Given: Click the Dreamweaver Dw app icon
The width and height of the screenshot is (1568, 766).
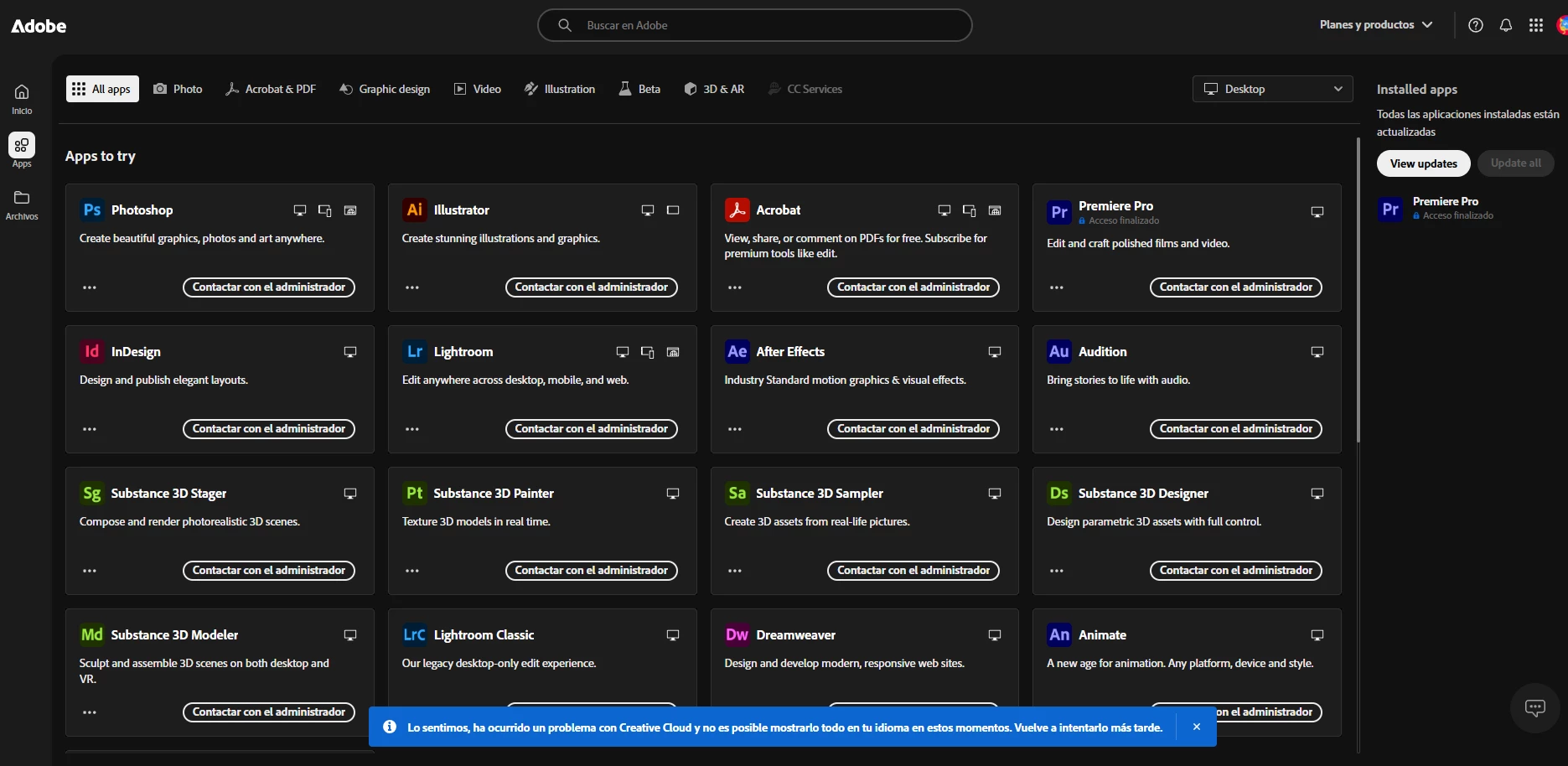Looking at the screenshot, I should 737,634.
